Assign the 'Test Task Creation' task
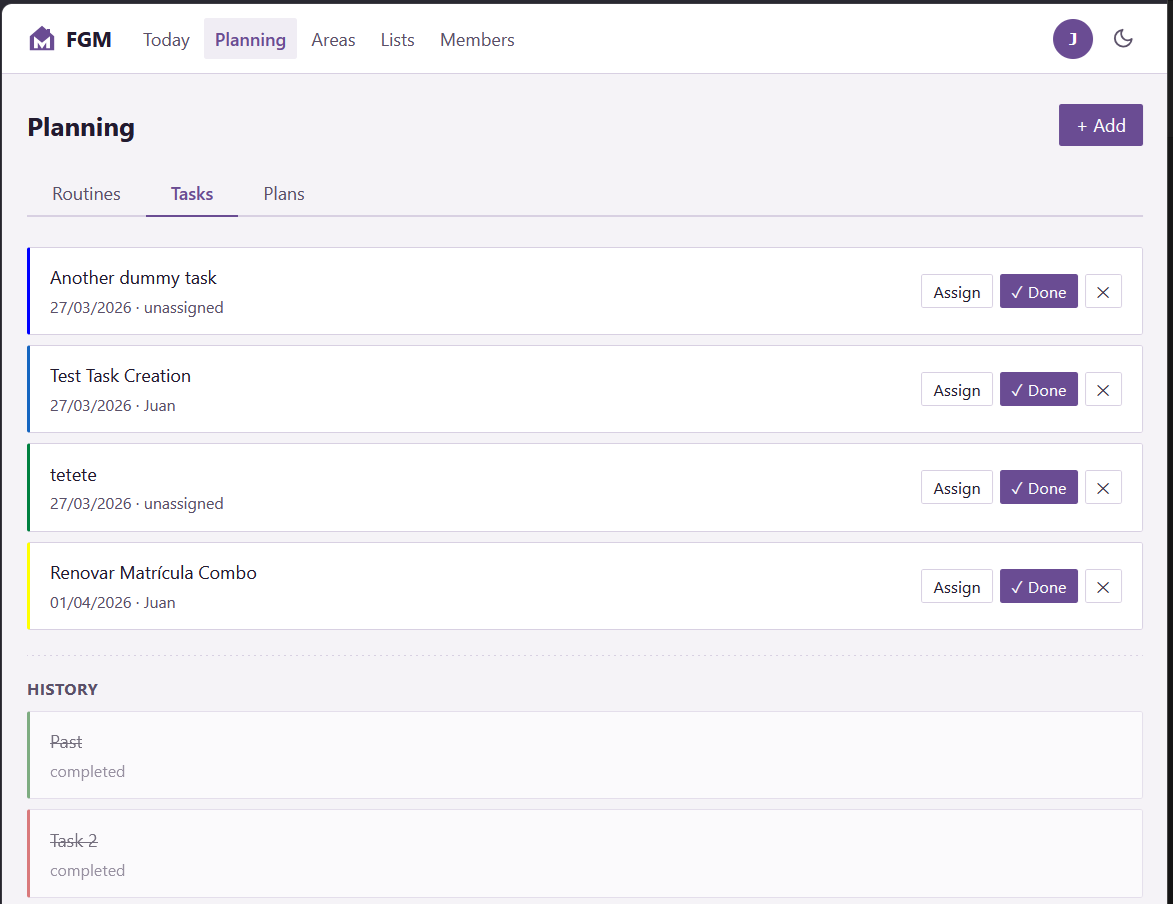The image size is (1173, 904). coord(957,390)
